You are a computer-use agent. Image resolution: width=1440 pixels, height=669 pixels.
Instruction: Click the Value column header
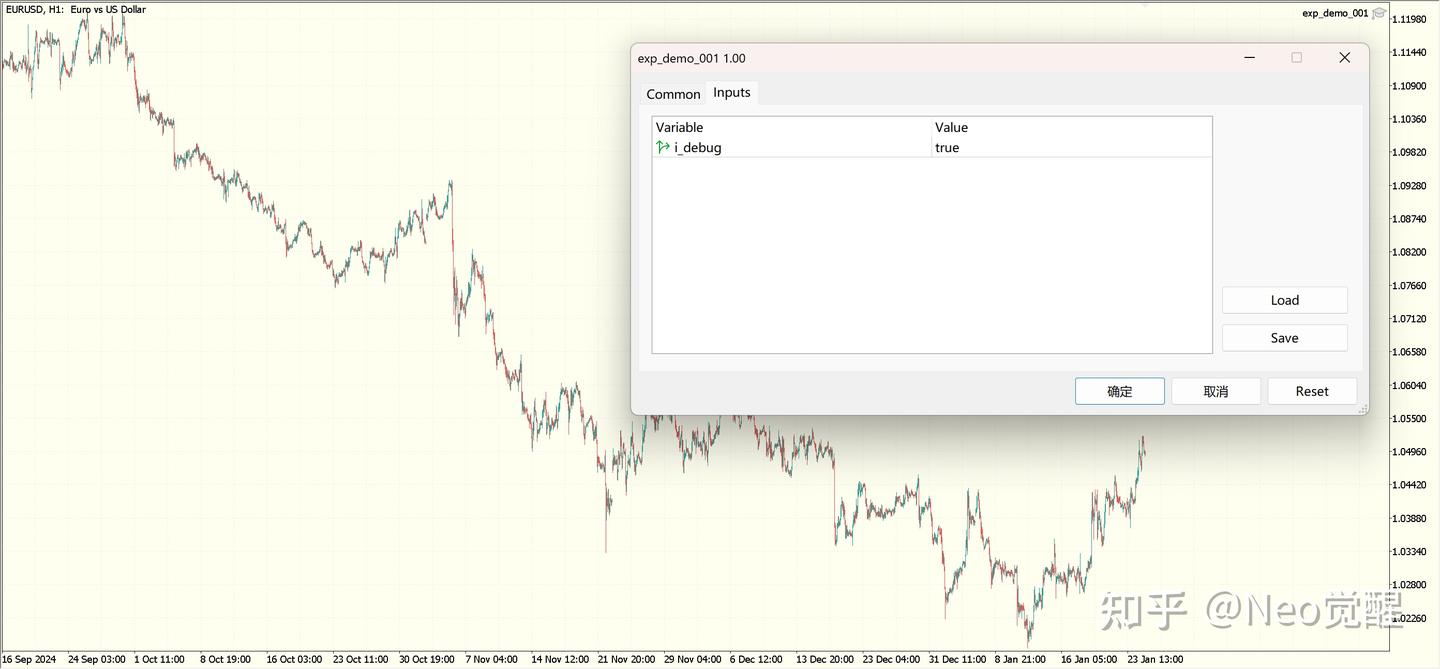[1071, 127]
